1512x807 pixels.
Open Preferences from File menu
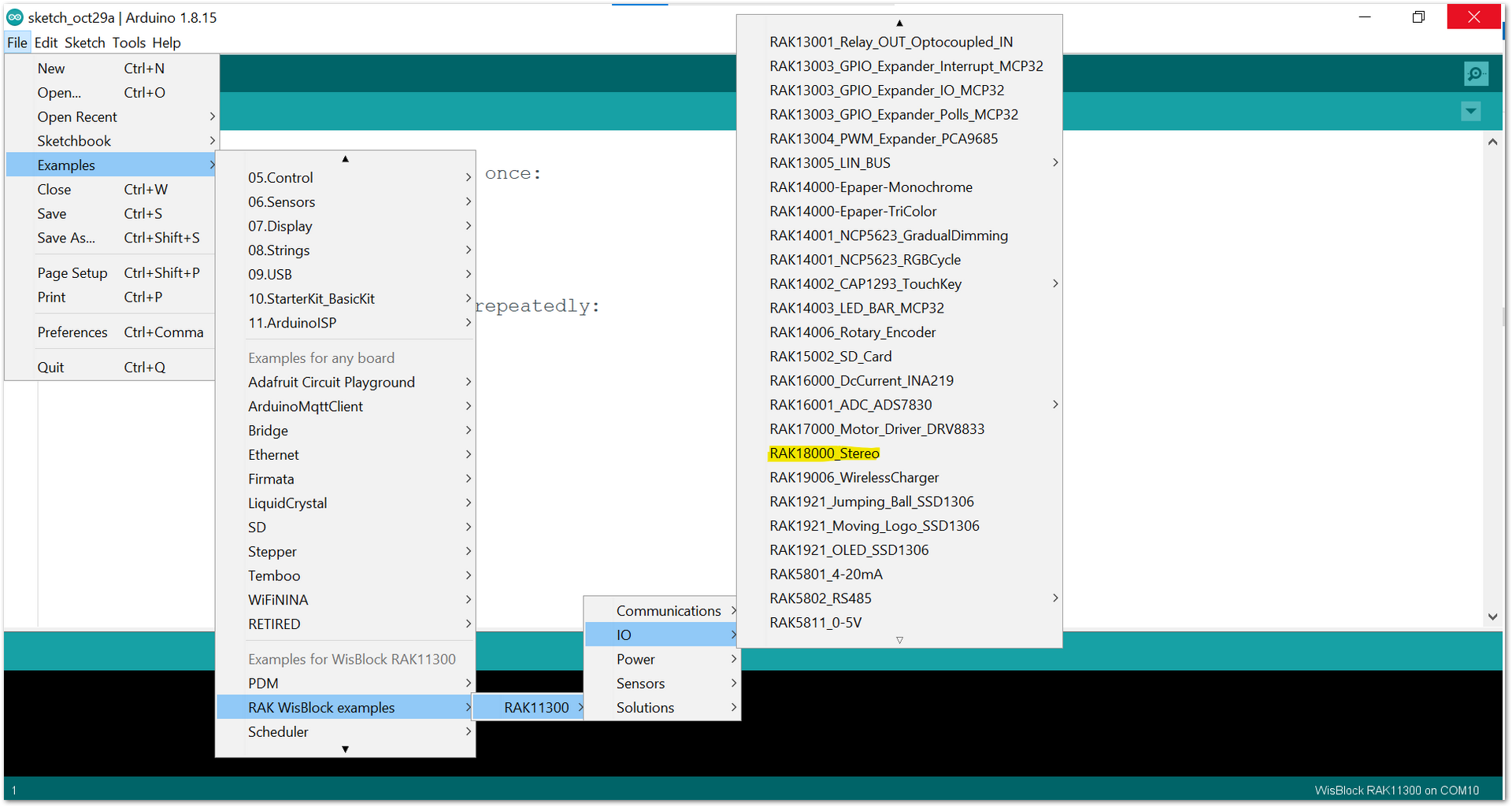111,332
